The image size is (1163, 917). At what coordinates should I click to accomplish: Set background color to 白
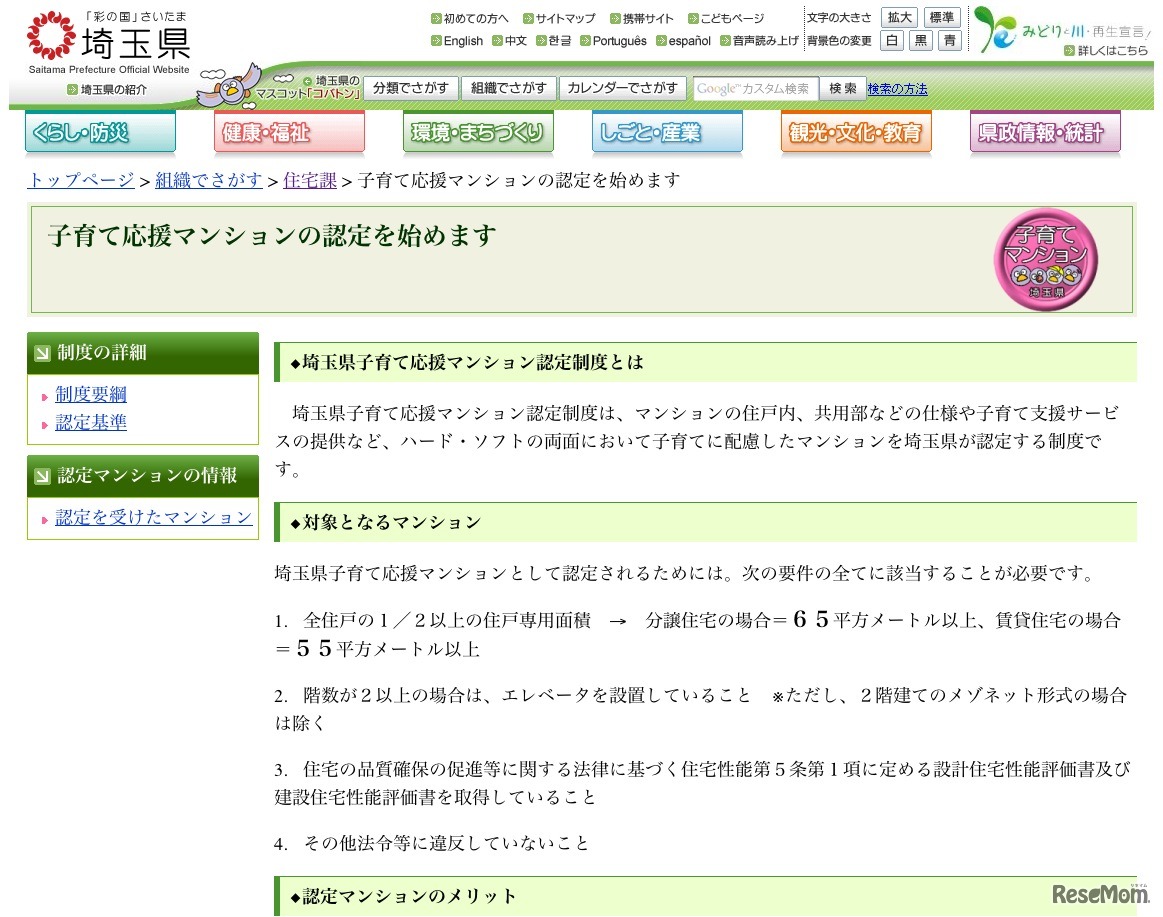tap(892, 41)
